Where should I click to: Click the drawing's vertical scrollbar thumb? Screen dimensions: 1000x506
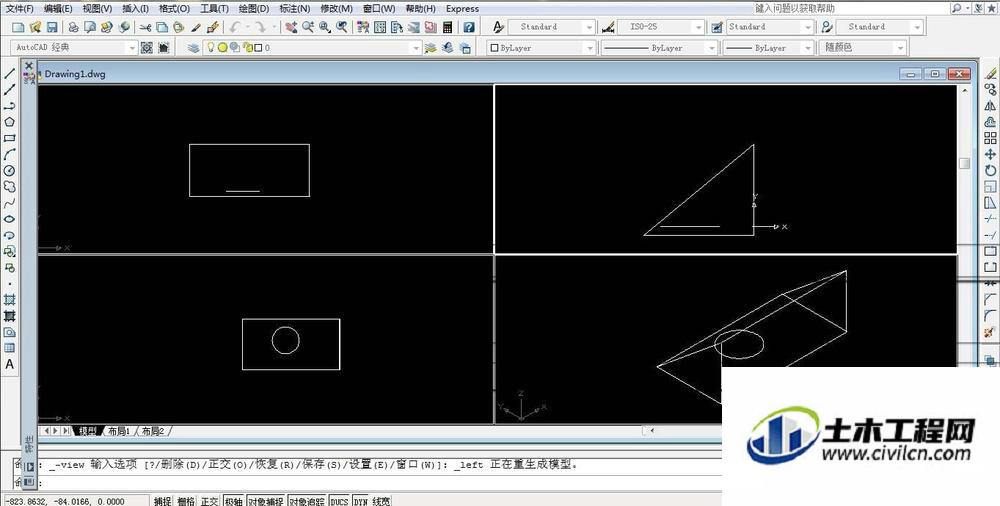click(964, 163)
